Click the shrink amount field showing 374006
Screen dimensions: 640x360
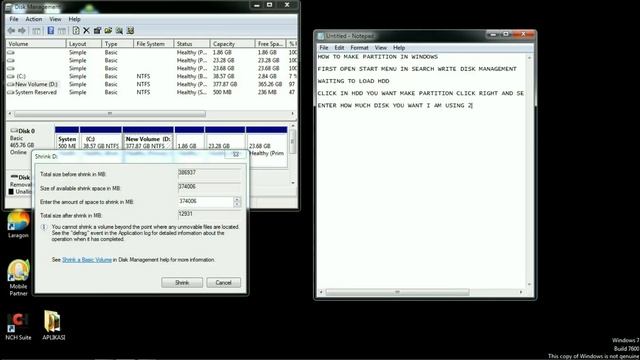[205, 202]
